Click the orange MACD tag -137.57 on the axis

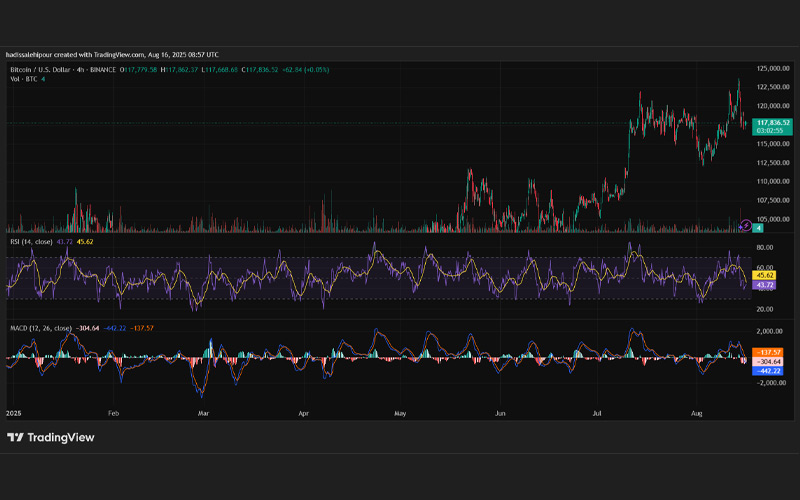coord(768,352)
